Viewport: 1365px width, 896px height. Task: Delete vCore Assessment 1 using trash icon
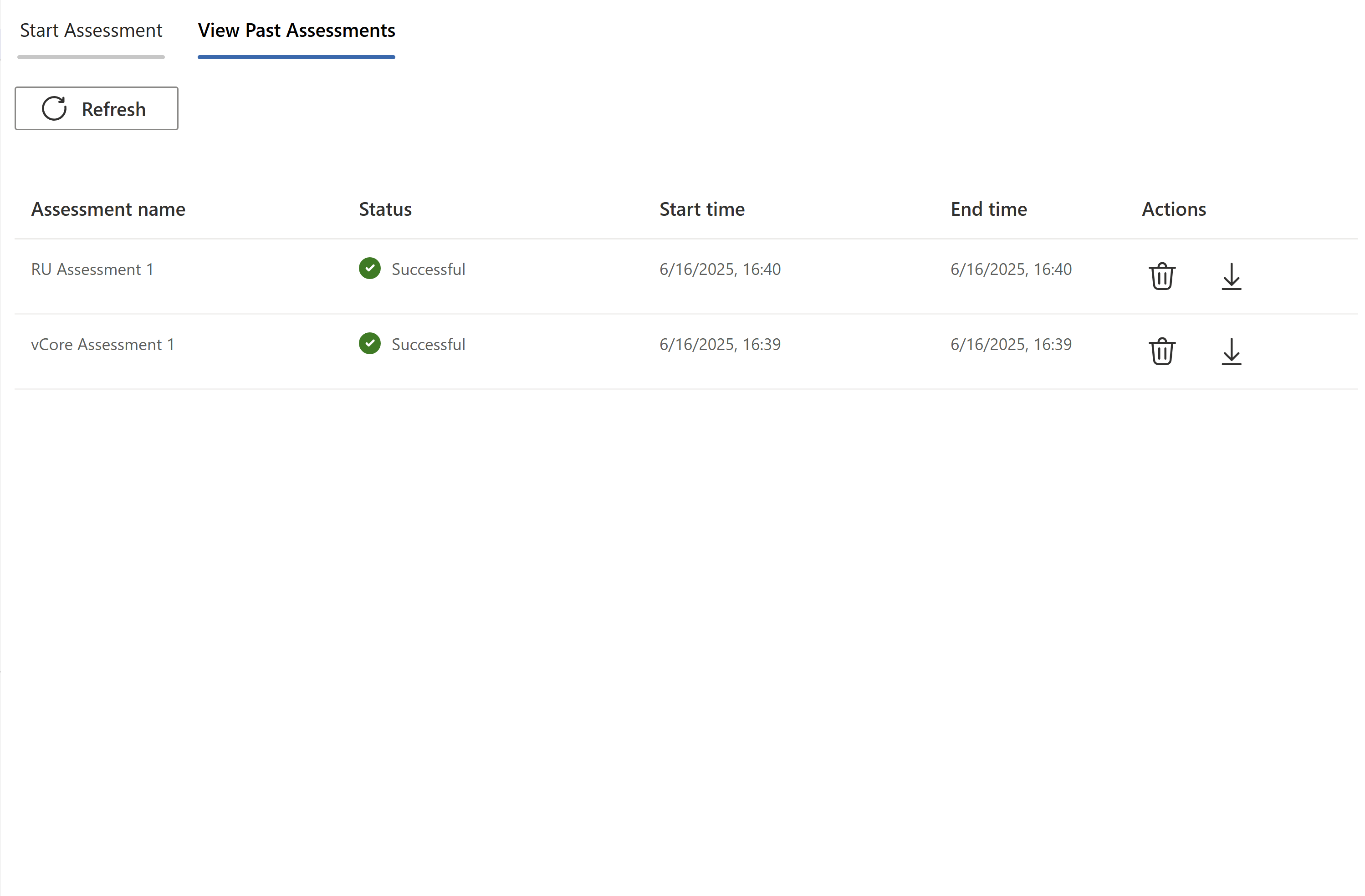click(x=1162, y=351)
